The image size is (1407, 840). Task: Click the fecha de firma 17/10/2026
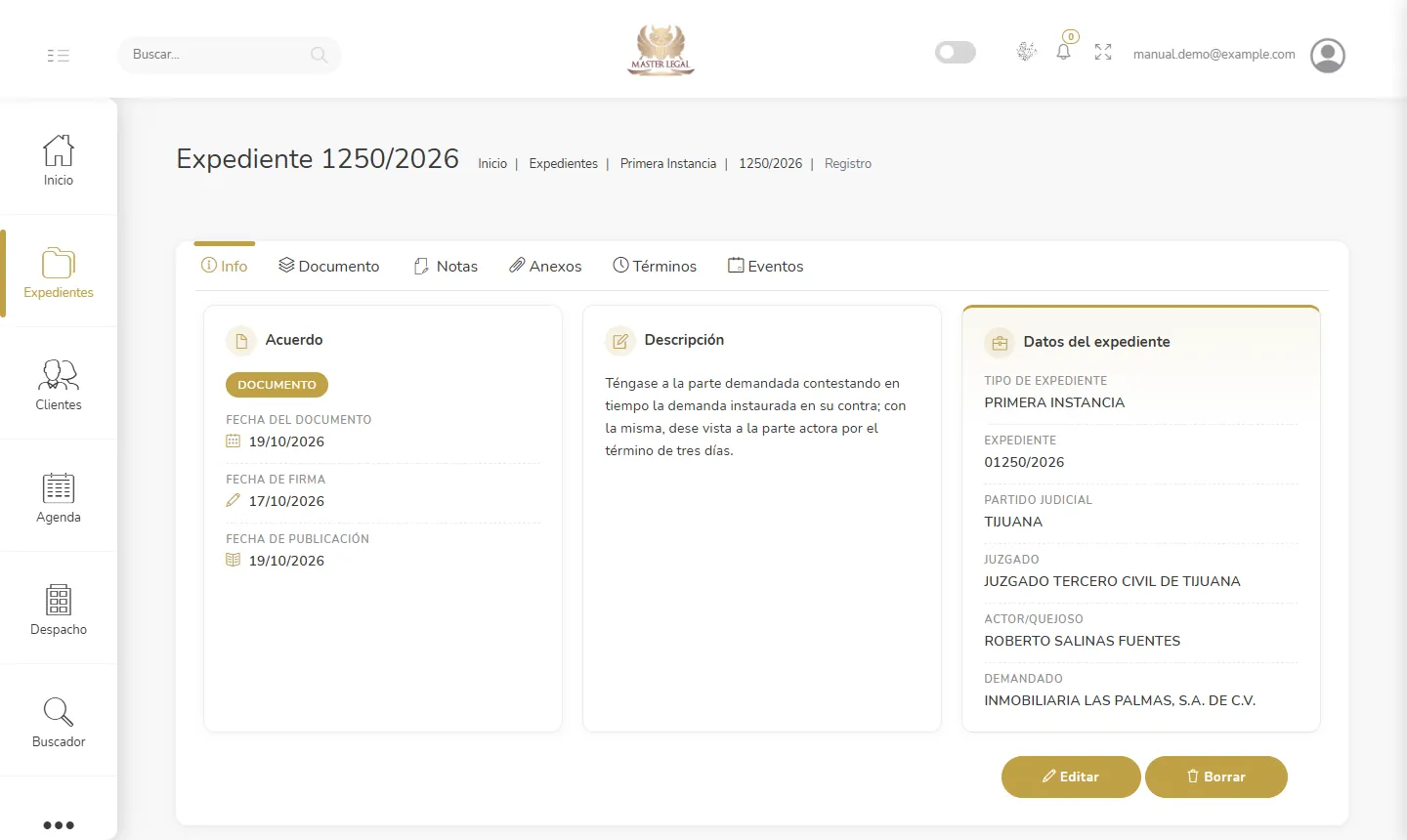pyautogui.click(x=286, y=501)
